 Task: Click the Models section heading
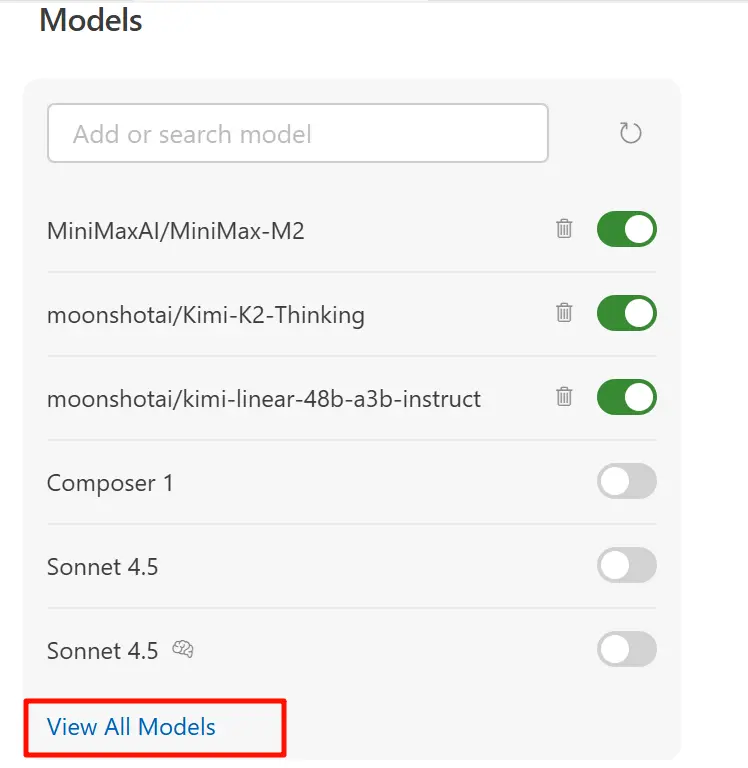click(x=91, y=20)
